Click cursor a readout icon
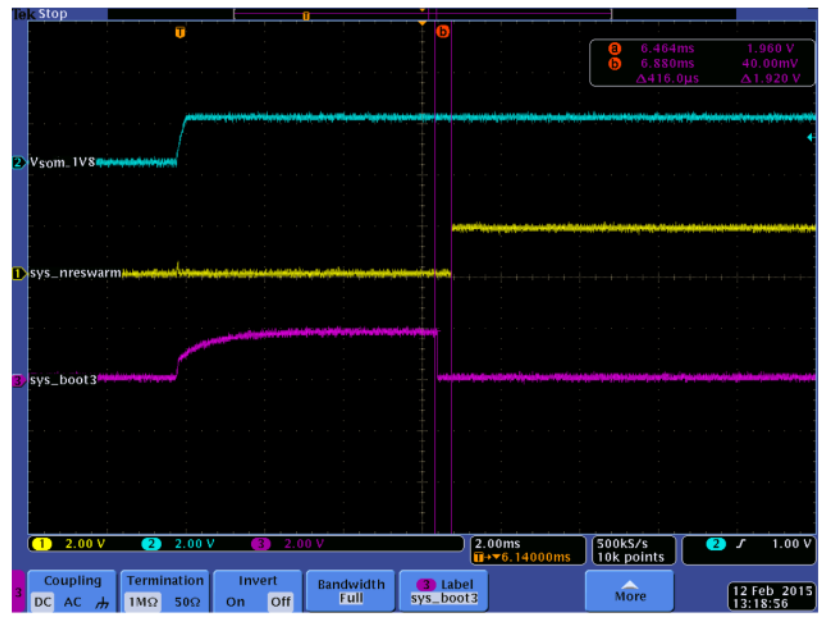The height and width of the screenshot is (619, 825). tap(614, 48)
